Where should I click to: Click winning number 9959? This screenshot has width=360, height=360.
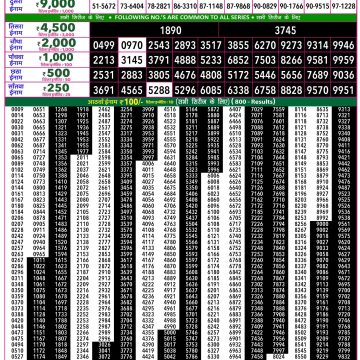(x=343, y=60)
